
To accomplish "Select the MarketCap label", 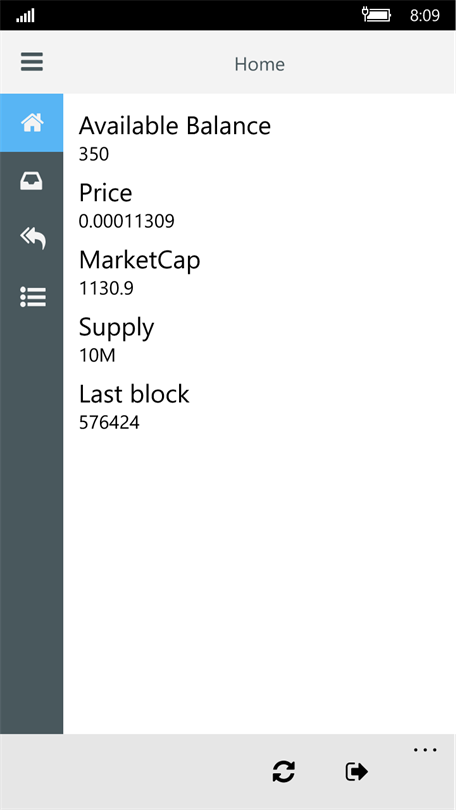I will (139, 260).
